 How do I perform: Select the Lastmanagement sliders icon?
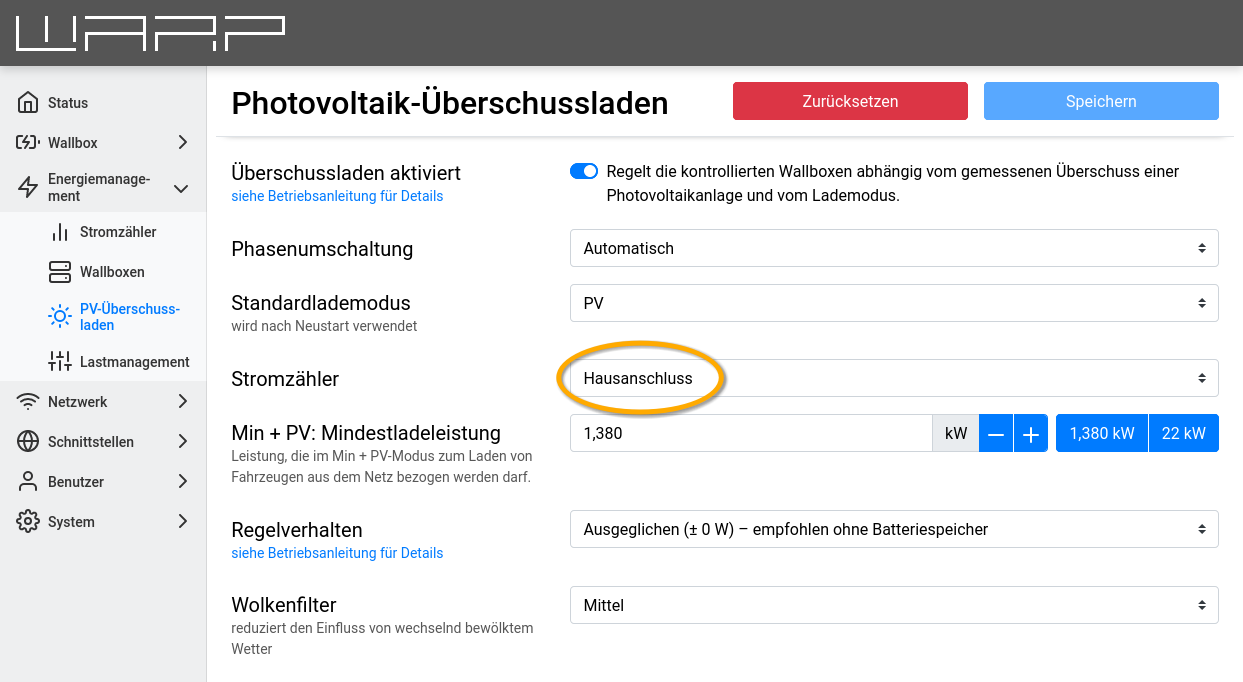pos(62,361)
